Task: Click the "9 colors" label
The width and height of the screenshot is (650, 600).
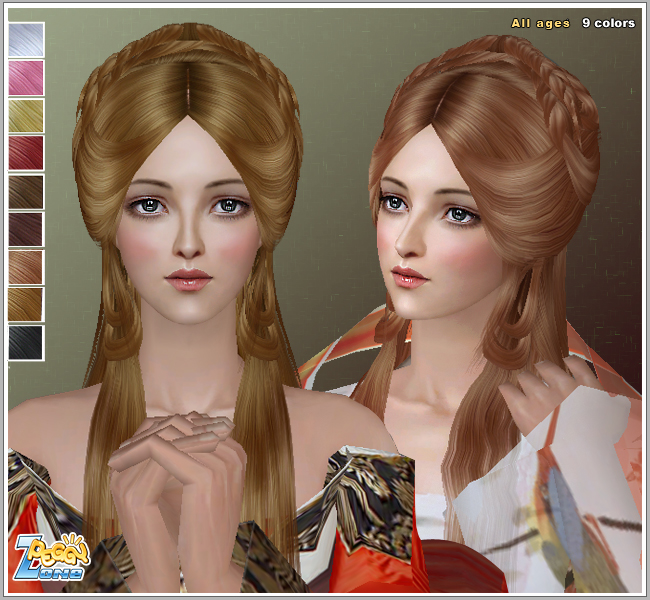Action: (608, 23)
